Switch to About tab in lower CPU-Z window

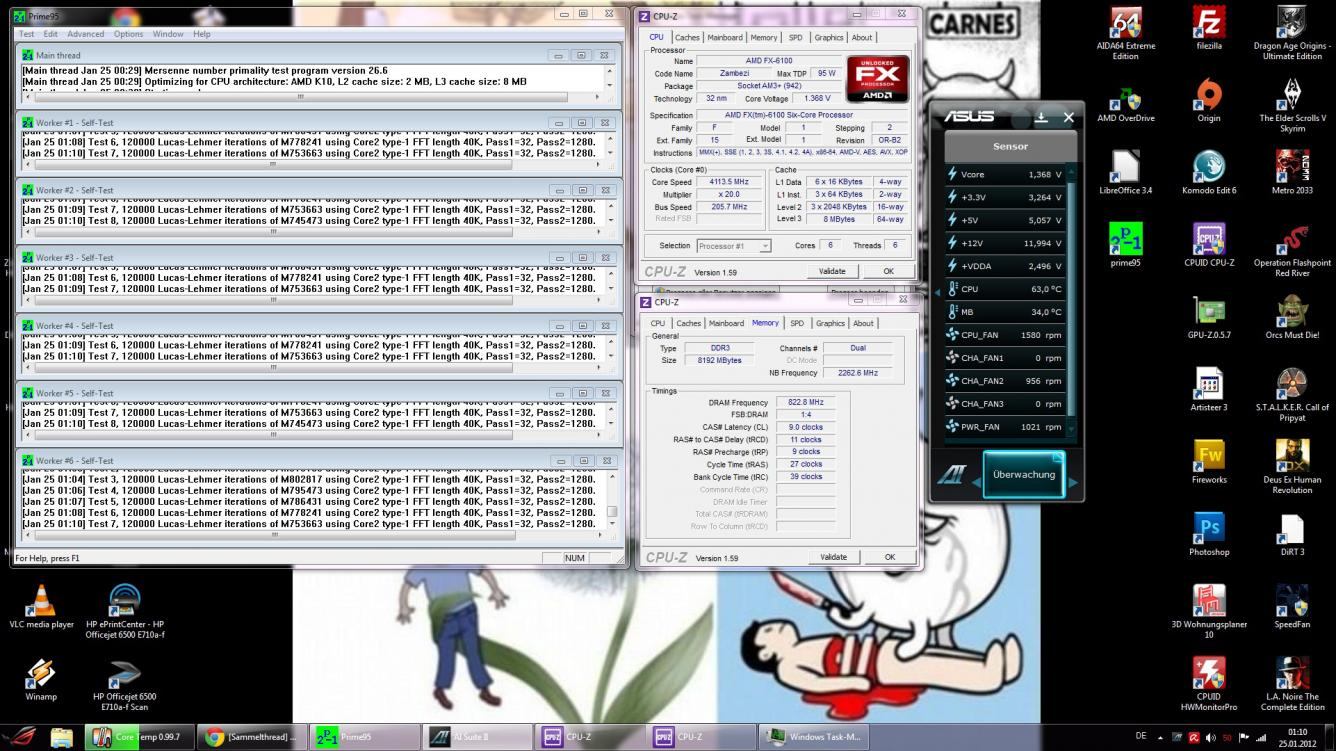[x=863, y=324]
